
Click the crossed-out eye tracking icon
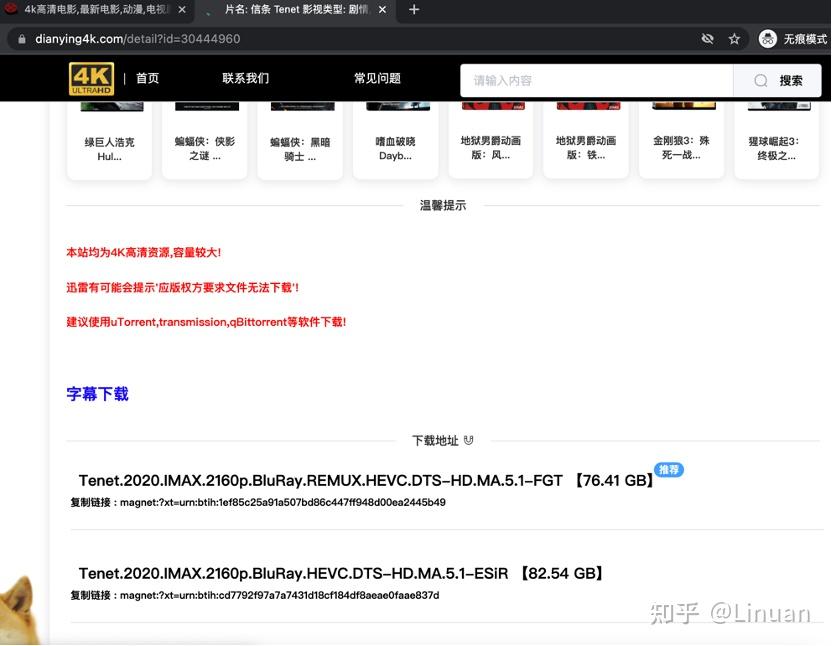click(x=707, y=39)
